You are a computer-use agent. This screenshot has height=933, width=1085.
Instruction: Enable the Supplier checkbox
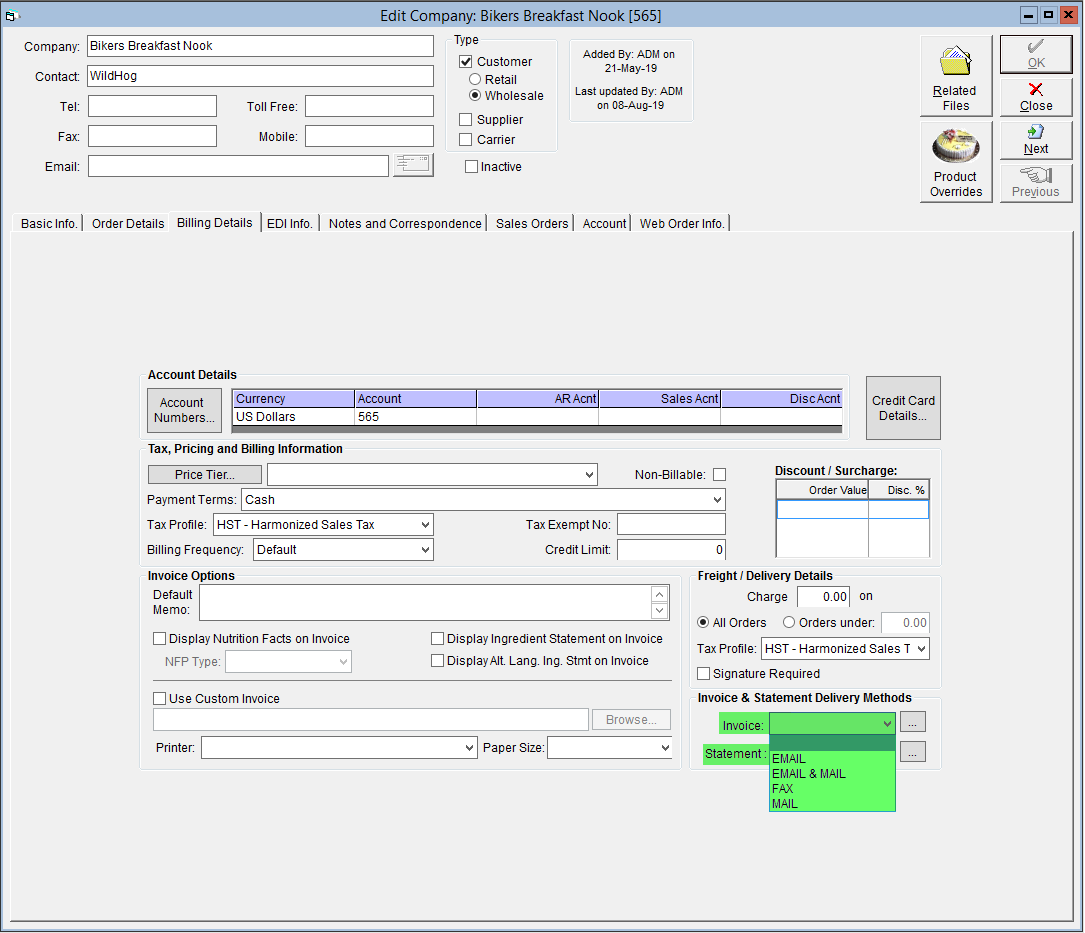point(466,120)
